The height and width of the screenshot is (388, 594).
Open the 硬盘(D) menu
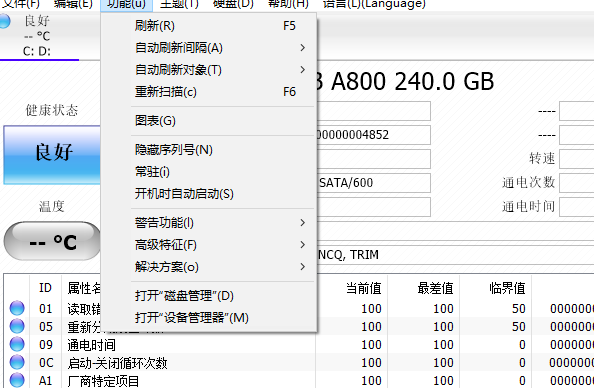(x=233, y=4)
